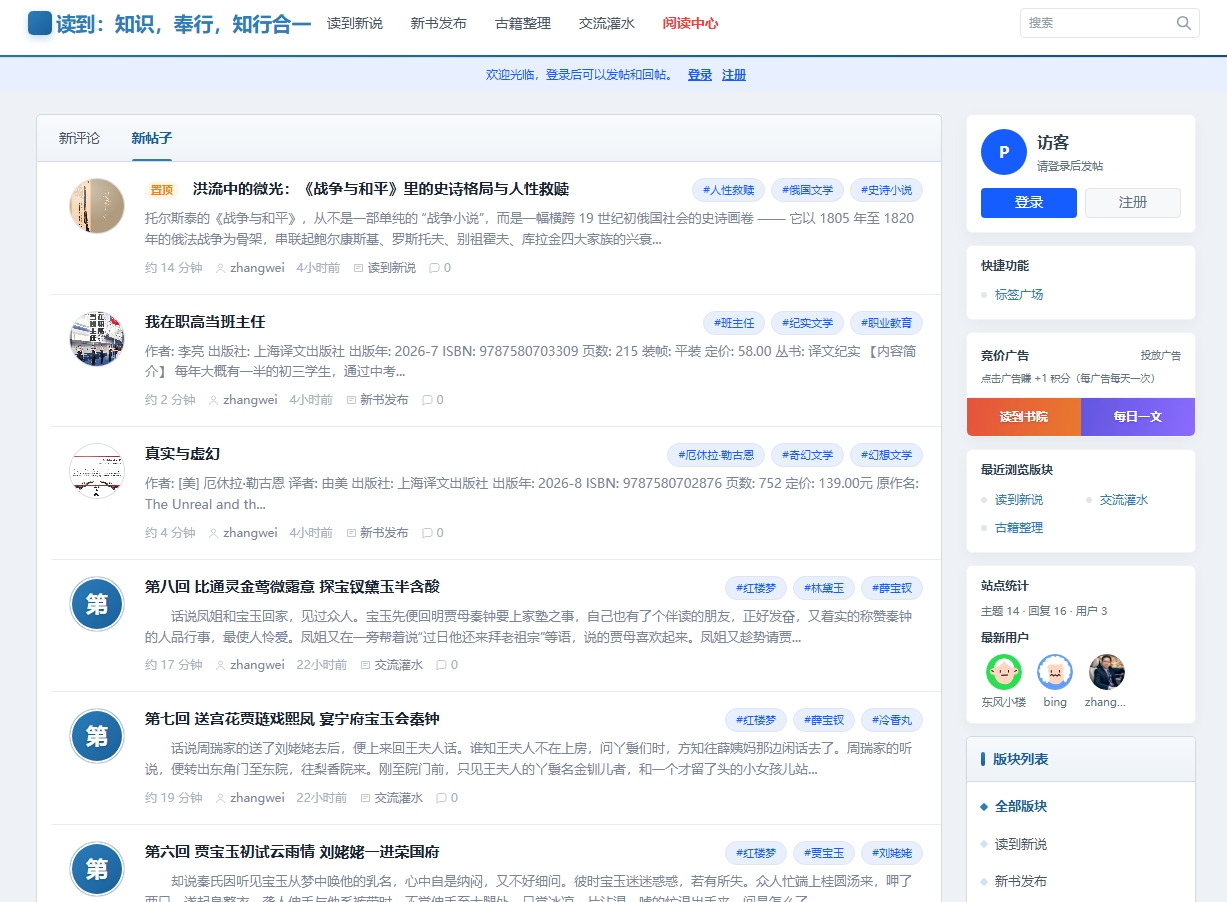Click #冷香丸 tag
The height and width of the screenshot is (902, 1227).
click(892, 721)
